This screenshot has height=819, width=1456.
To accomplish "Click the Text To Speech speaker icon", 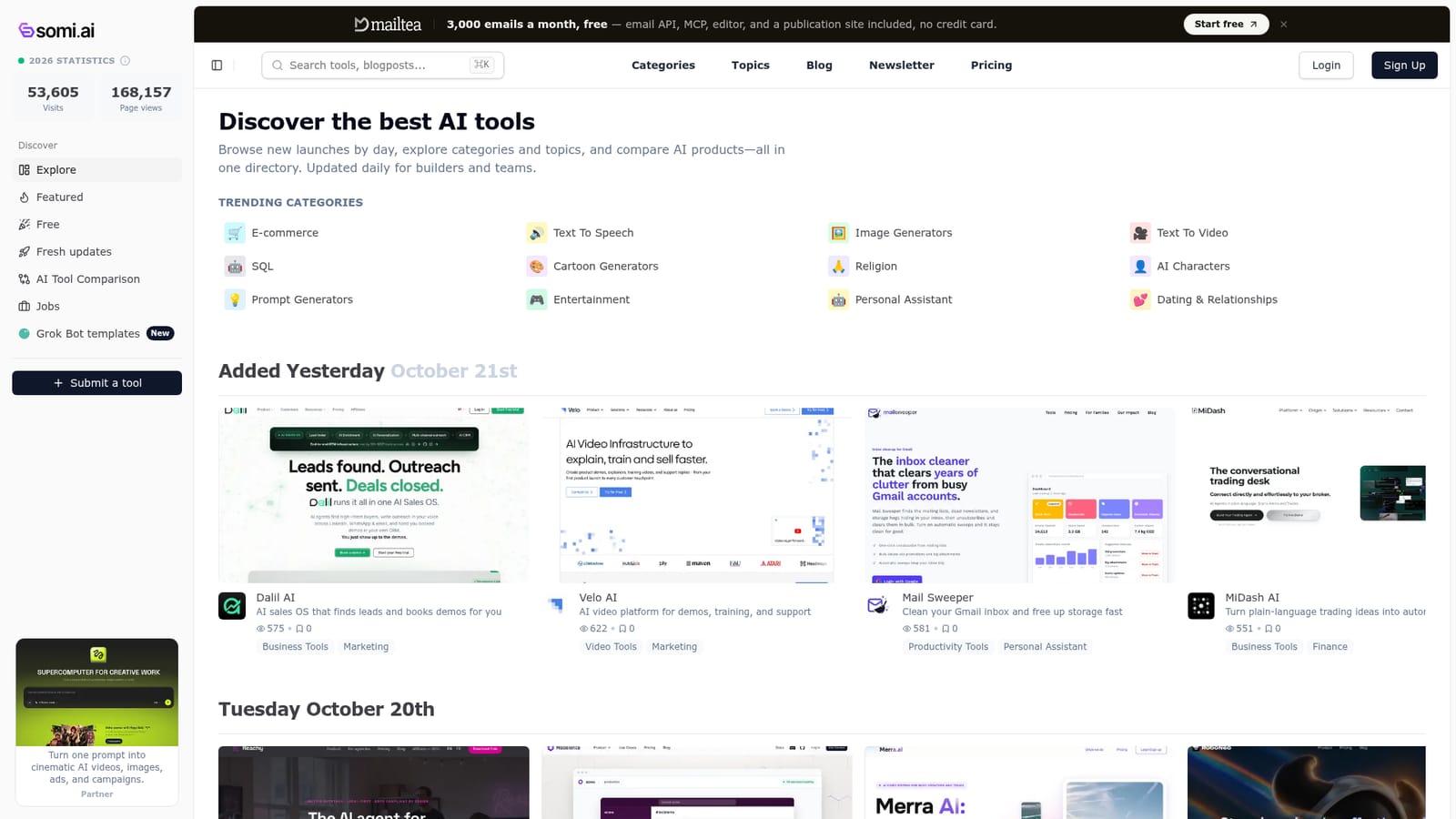I will coord(537,233).
